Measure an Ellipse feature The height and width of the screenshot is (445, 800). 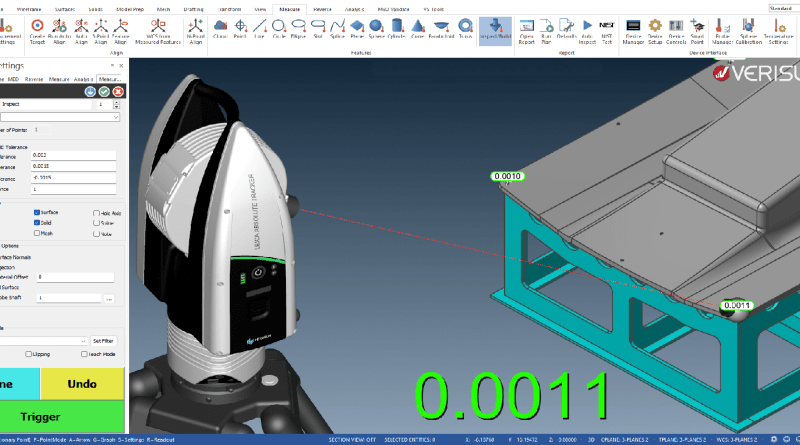[x=298, y=29]
